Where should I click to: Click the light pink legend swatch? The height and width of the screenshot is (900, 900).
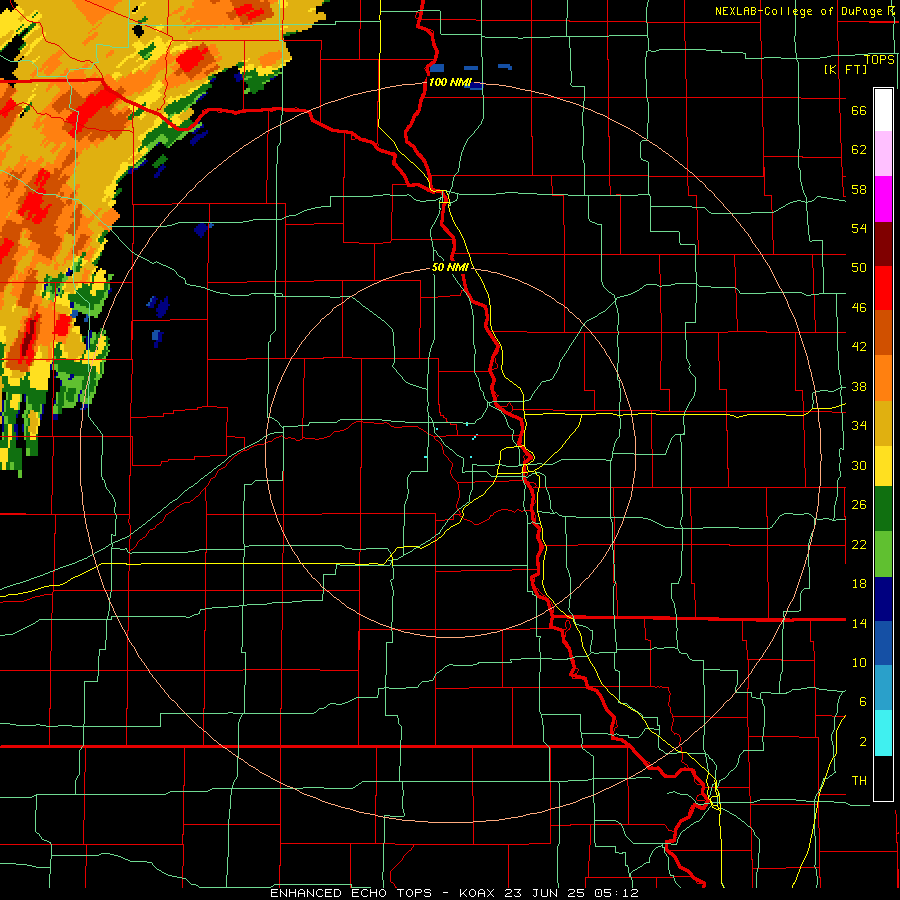tap(883, 153)
